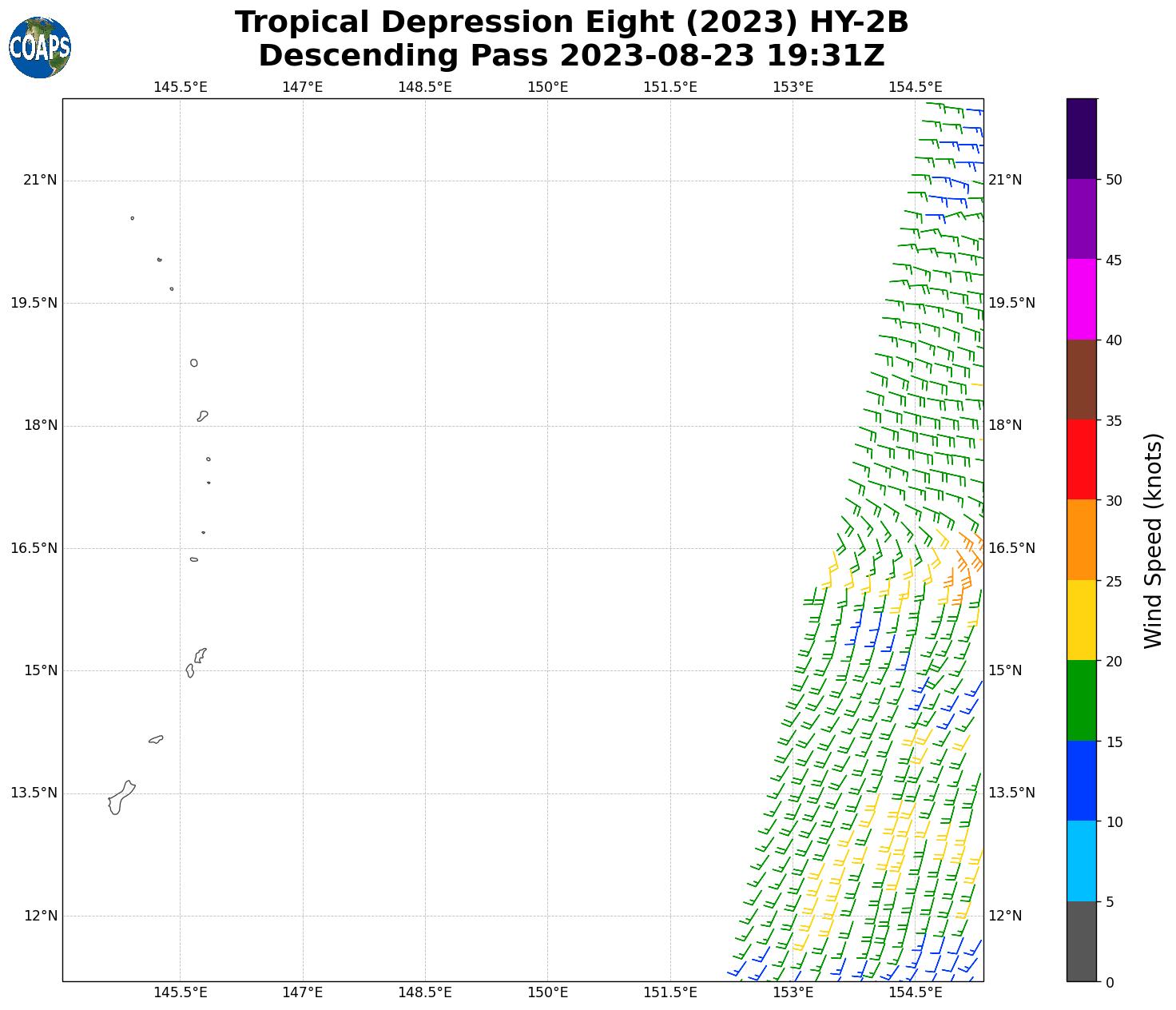Click the Descending Pass 2023-08-23 19:31Z subtitle
The height and width of the screenshot is (1010, 1176).
(x=571, y=56)
